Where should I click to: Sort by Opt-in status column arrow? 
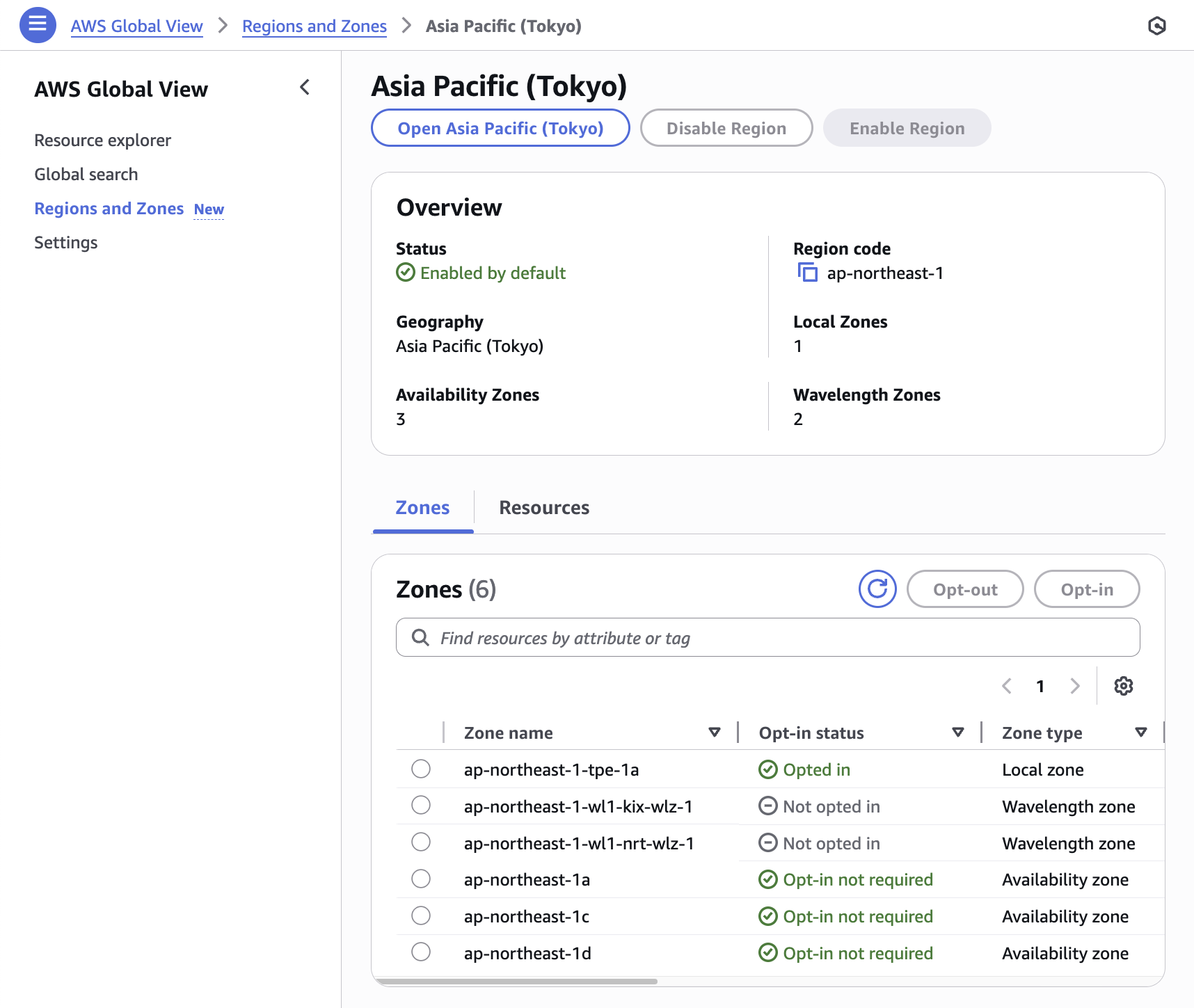point(957,733)
